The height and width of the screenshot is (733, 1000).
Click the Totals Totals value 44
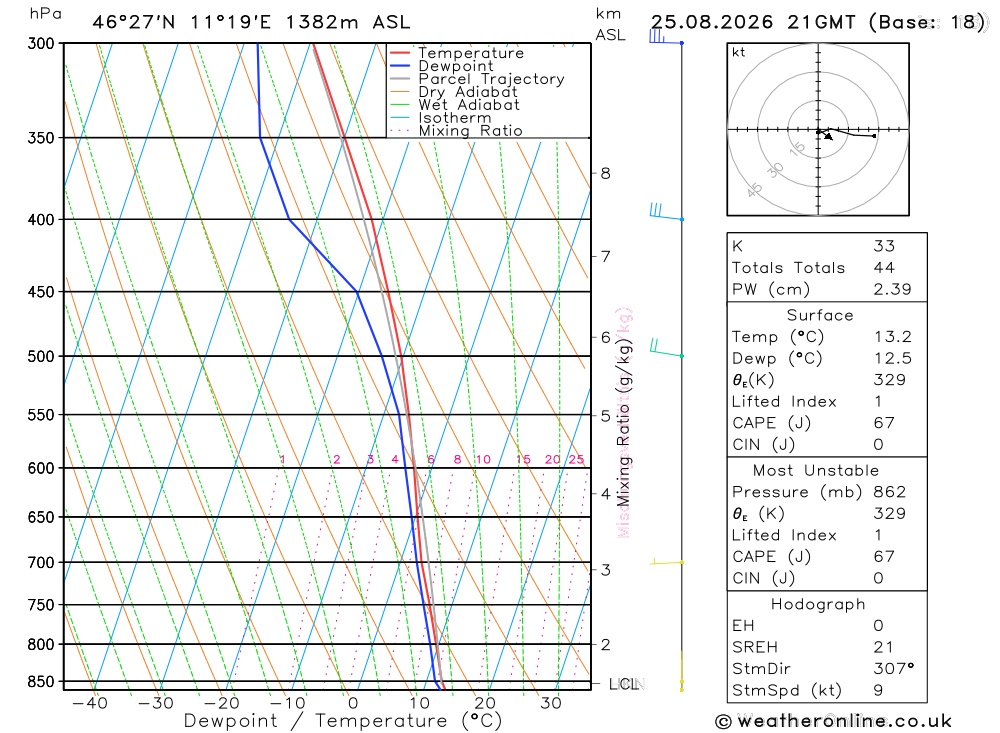(x=884, y=267)
